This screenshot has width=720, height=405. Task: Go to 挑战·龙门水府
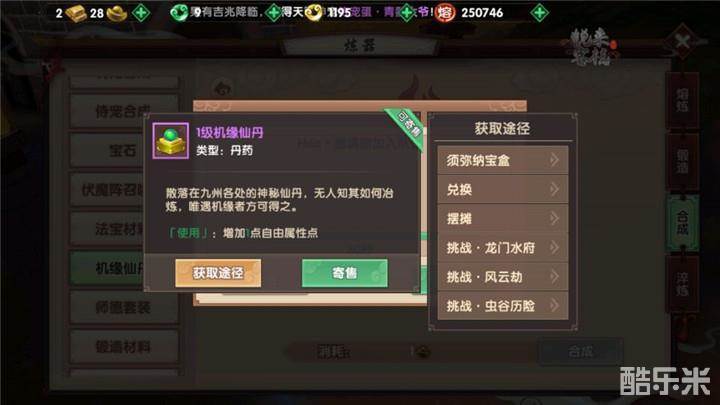503,248
